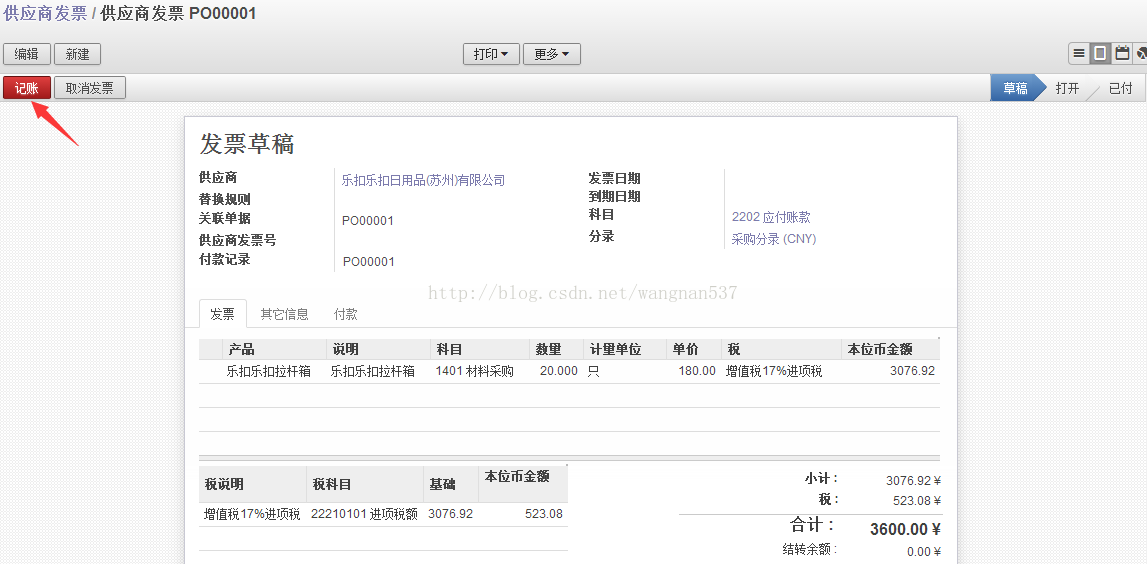1147x564 pixels.
Task: Click the 产品 column header
Action: pos(274,350)
